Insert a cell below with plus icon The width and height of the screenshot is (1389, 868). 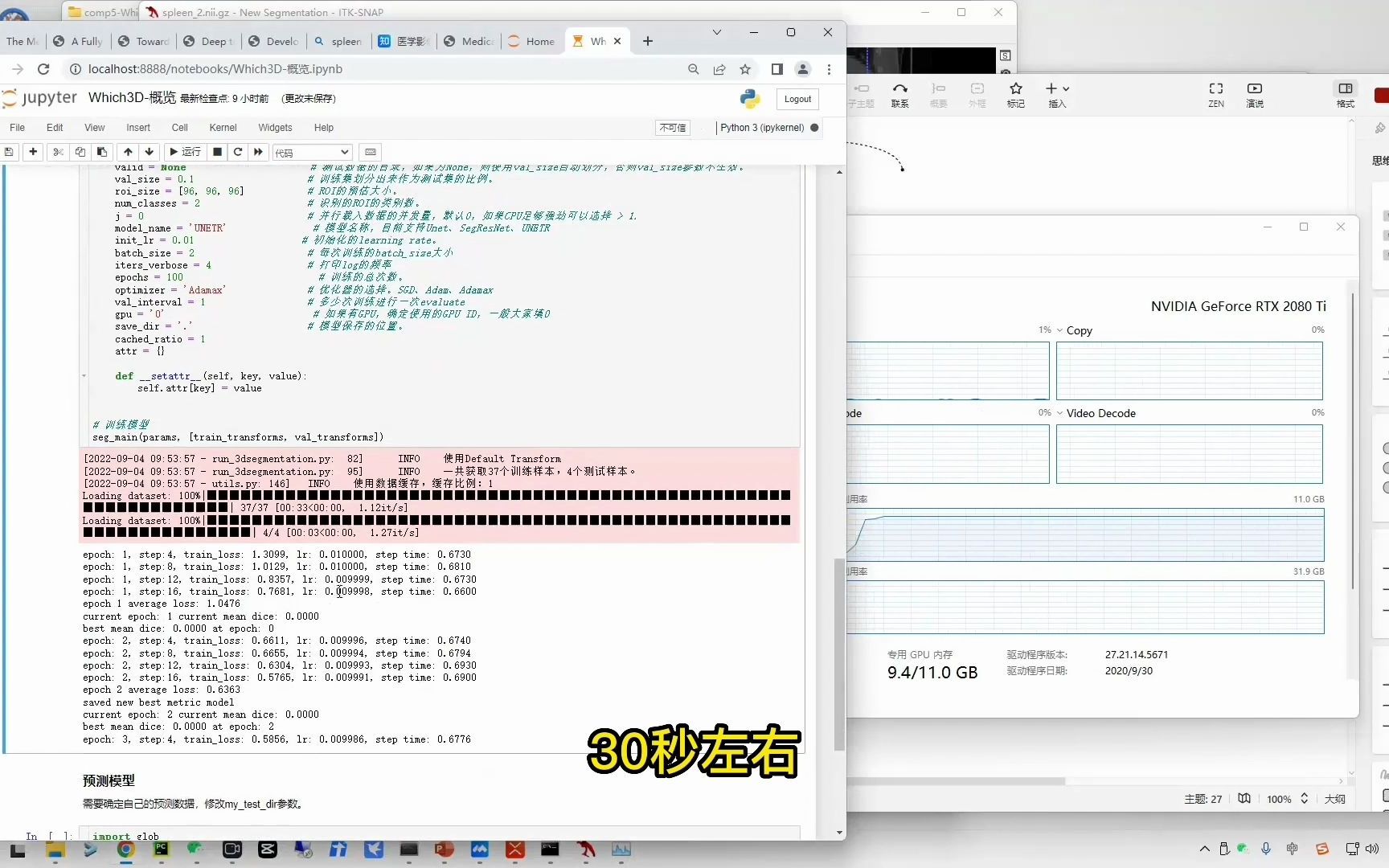coord(33,152)
